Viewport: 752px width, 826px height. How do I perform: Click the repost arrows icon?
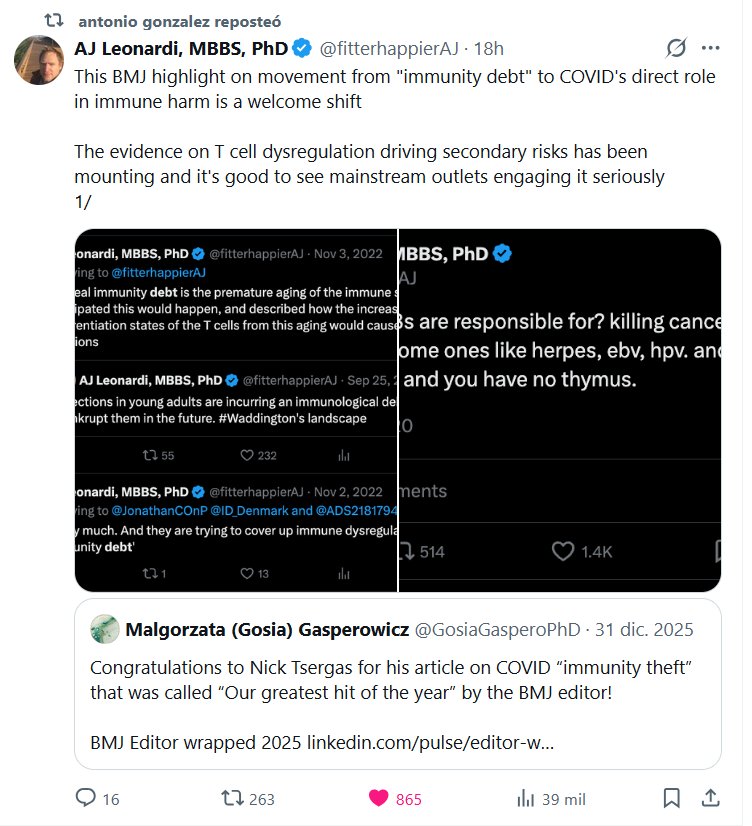tap(231, 798)
